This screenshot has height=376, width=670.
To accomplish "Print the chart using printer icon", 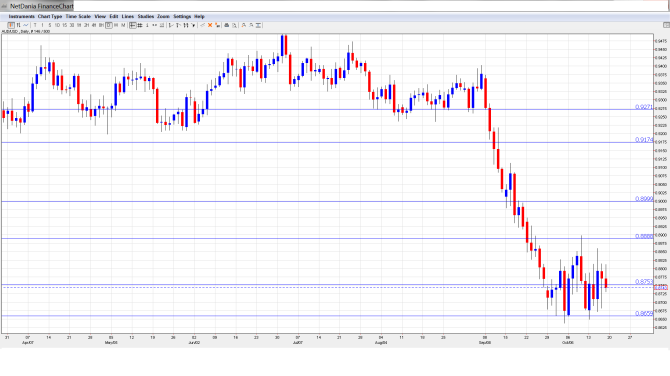I will pyautogui.click(x=227, y=25).
